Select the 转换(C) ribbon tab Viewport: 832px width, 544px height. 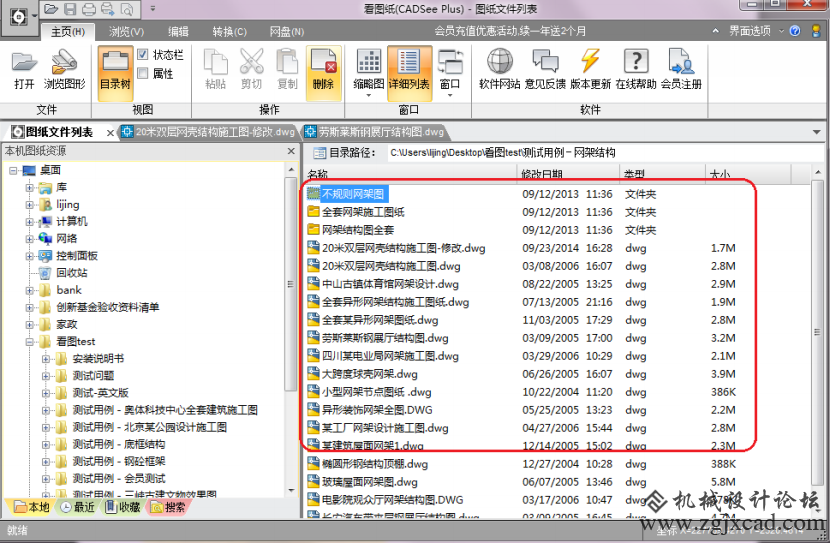[230, 32]
